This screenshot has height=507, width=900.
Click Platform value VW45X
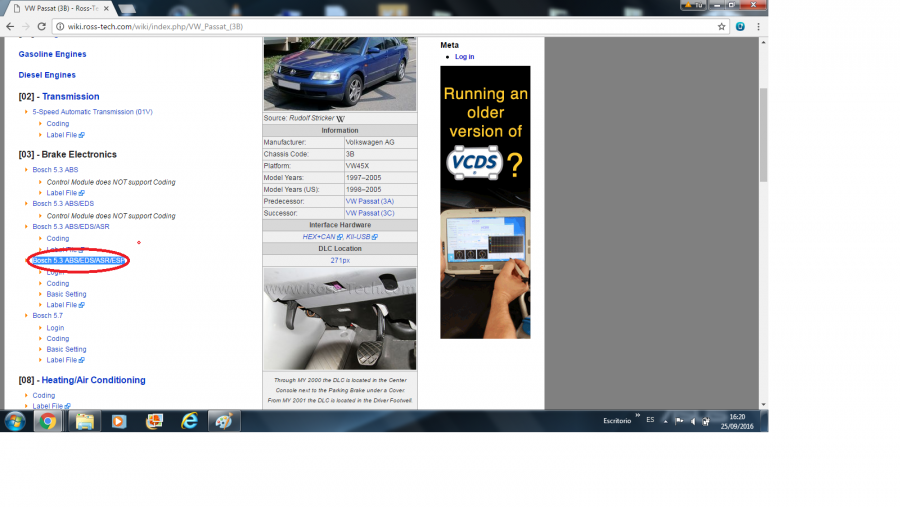click(357, 166)
